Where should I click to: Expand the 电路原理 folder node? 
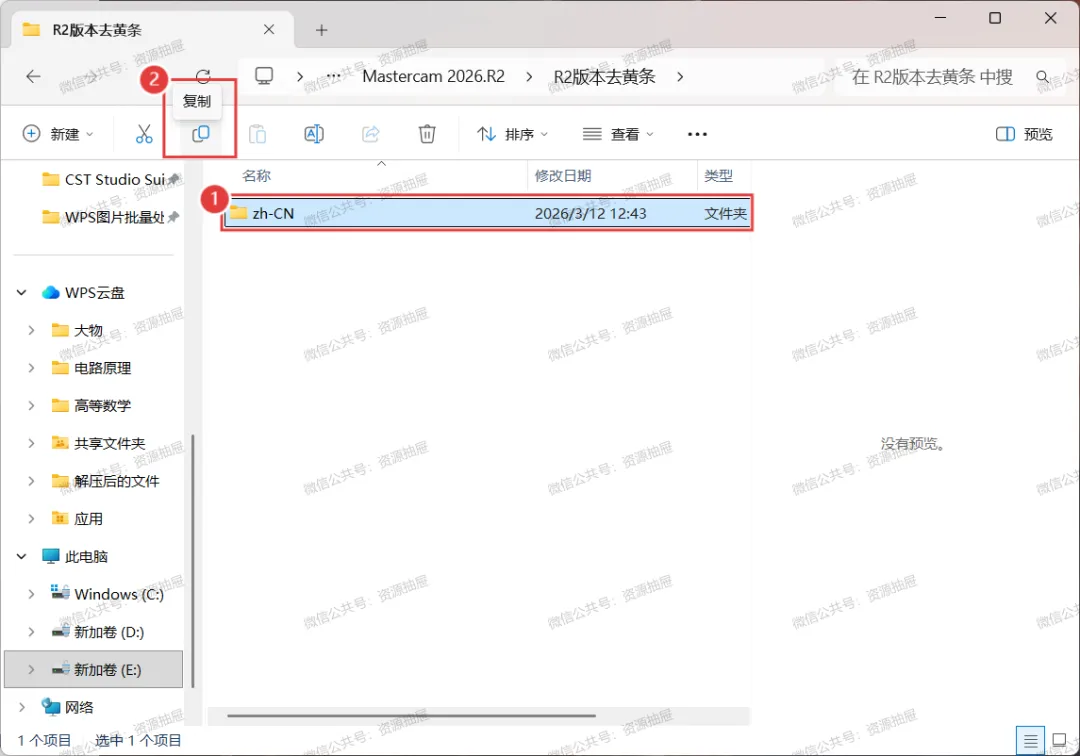click(x=31, y=368)
